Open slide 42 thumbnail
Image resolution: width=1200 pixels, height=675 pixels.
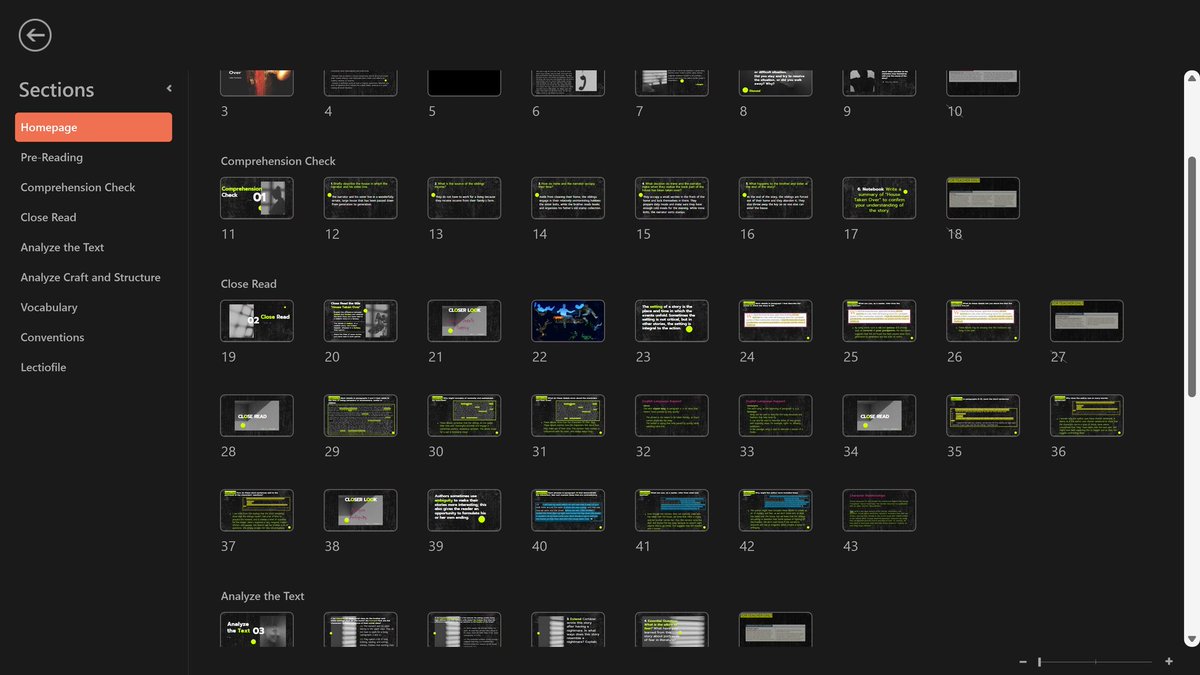click(x=776, y=510)
